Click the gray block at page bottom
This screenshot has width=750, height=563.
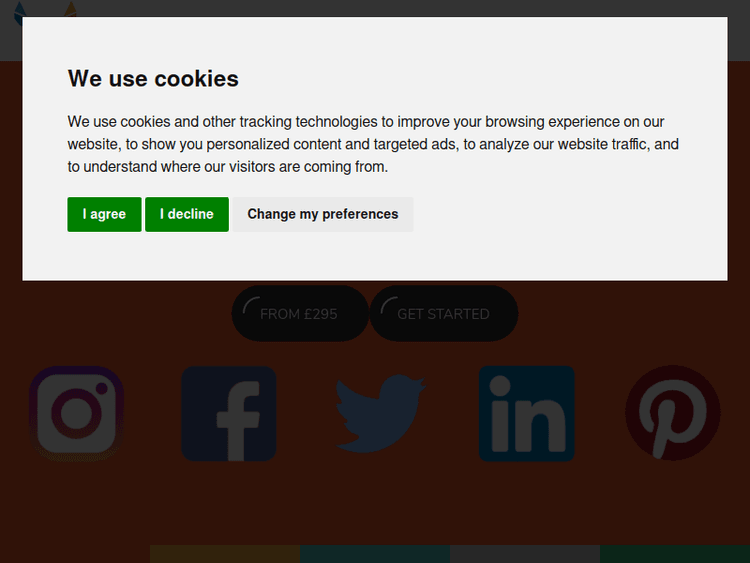tap(525, 554)
